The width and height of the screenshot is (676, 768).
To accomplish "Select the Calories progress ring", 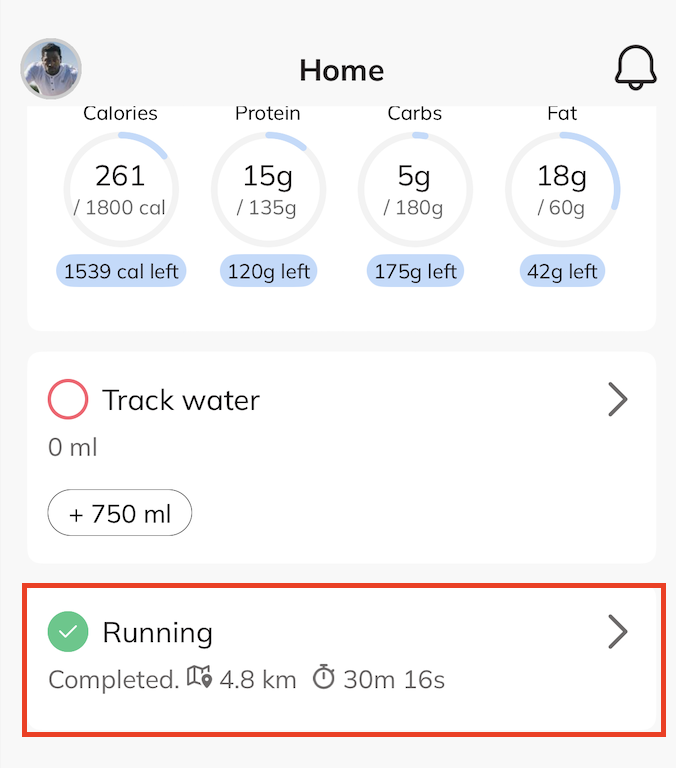I will click(x=121, y=188).
